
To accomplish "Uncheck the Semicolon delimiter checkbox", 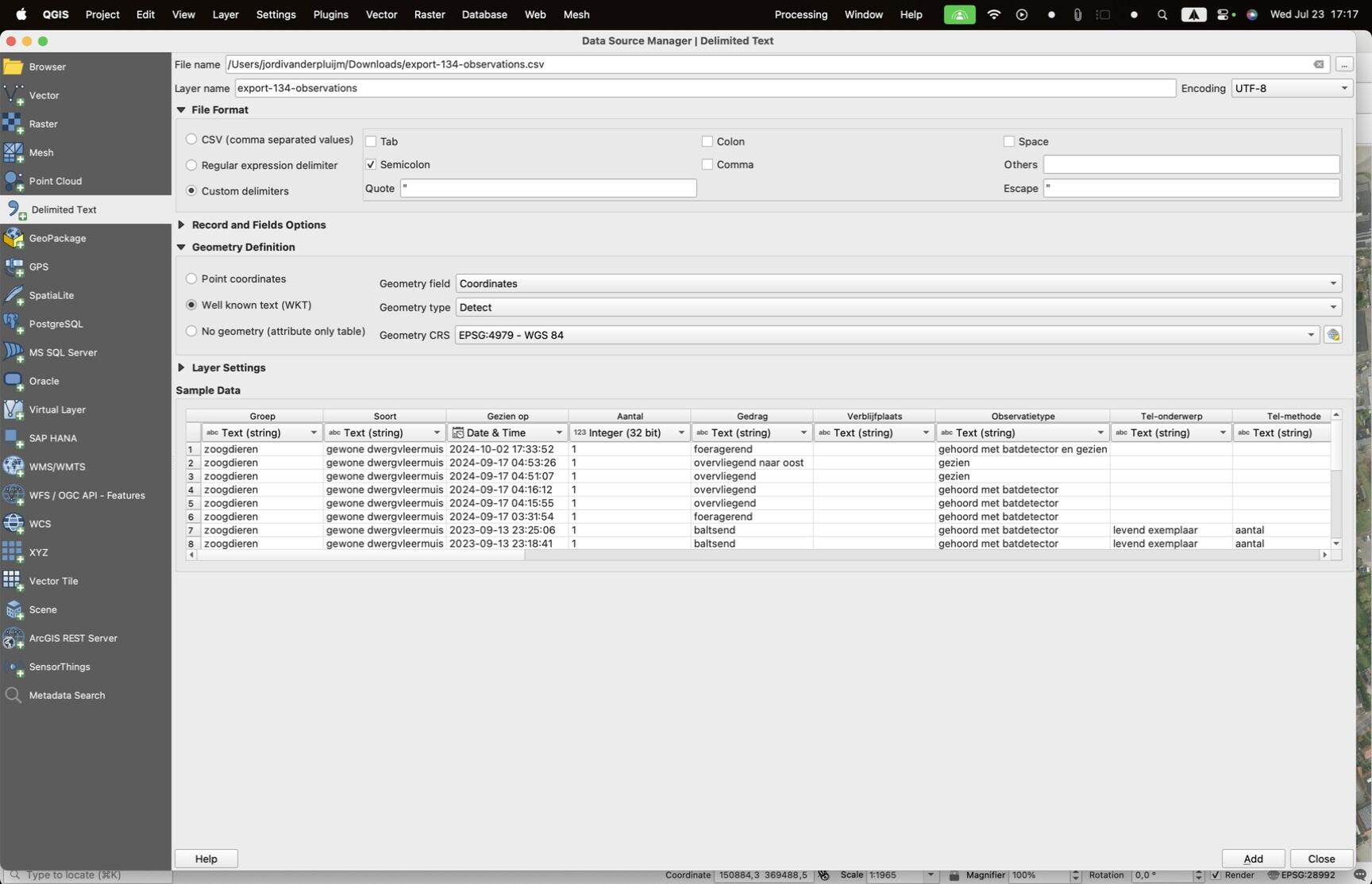I will click(371, 164).
